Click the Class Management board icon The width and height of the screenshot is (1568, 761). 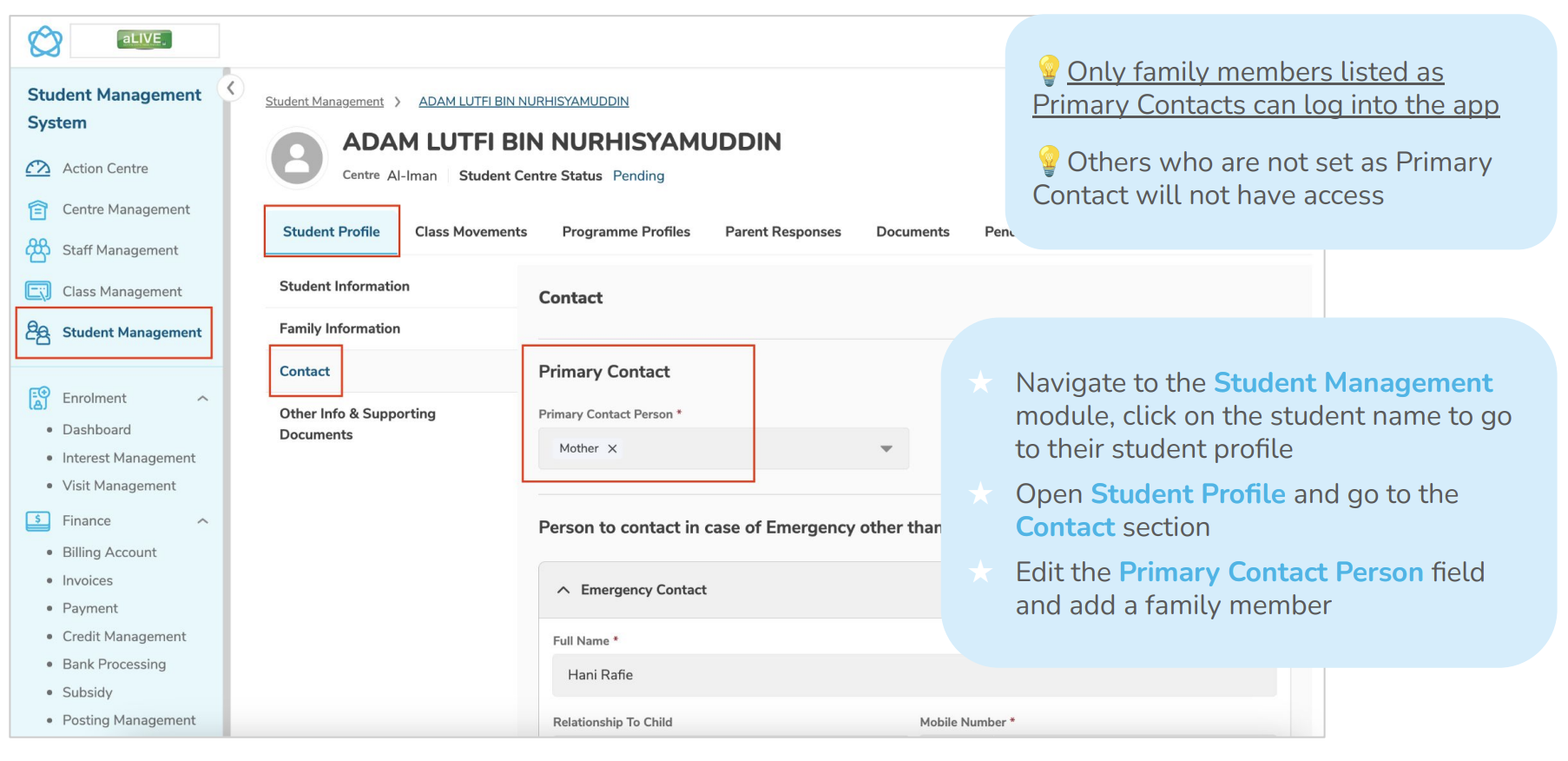[38, 291]
